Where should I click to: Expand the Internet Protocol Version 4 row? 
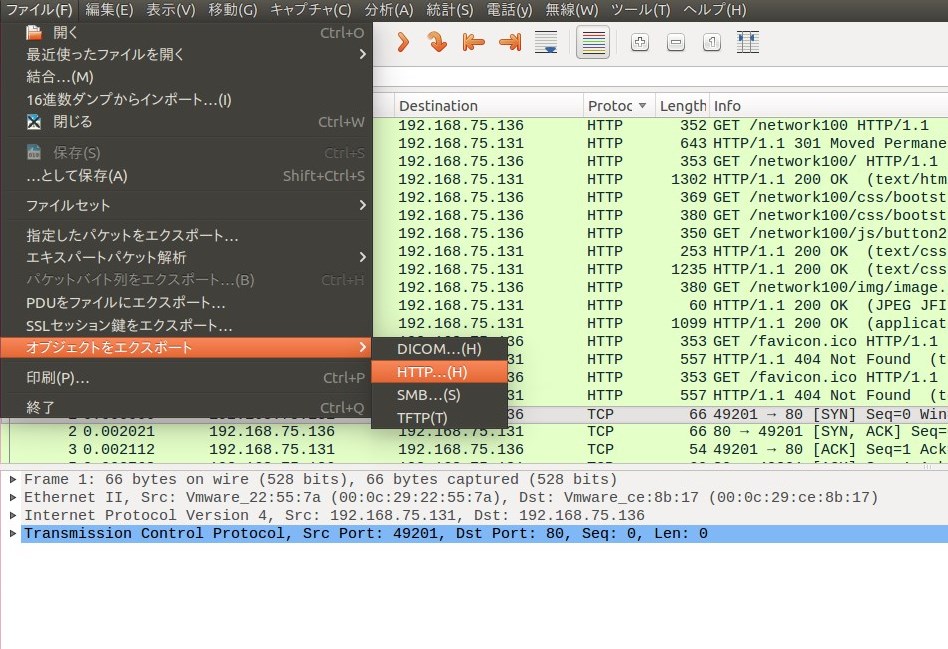tap(12, 515)
